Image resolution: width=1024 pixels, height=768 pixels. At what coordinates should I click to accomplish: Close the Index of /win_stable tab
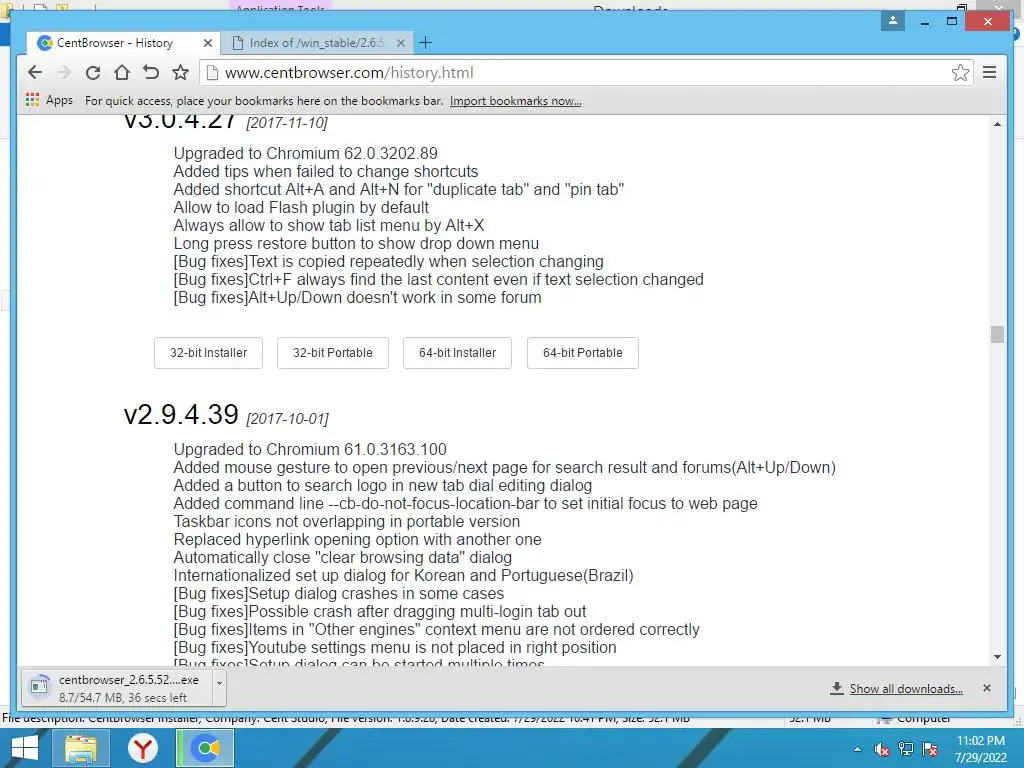click(x=401, y=43)
